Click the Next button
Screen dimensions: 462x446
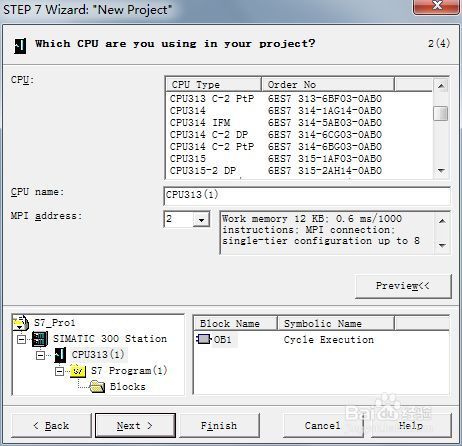(x=135, y=426)
